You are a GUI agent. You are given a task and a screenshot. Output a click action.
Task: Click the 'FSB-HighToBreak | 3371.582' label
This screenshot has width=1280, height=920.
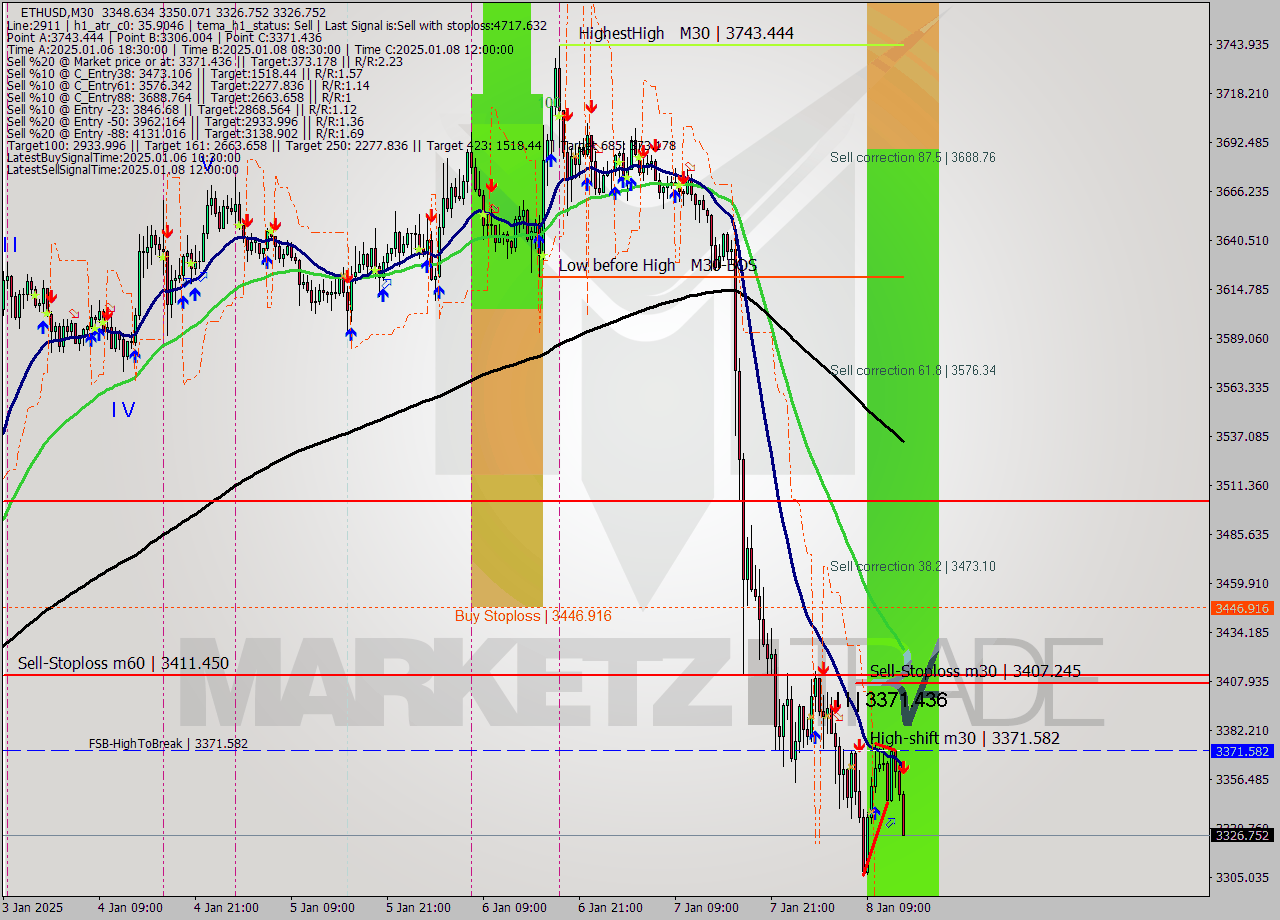pos(168,744)
